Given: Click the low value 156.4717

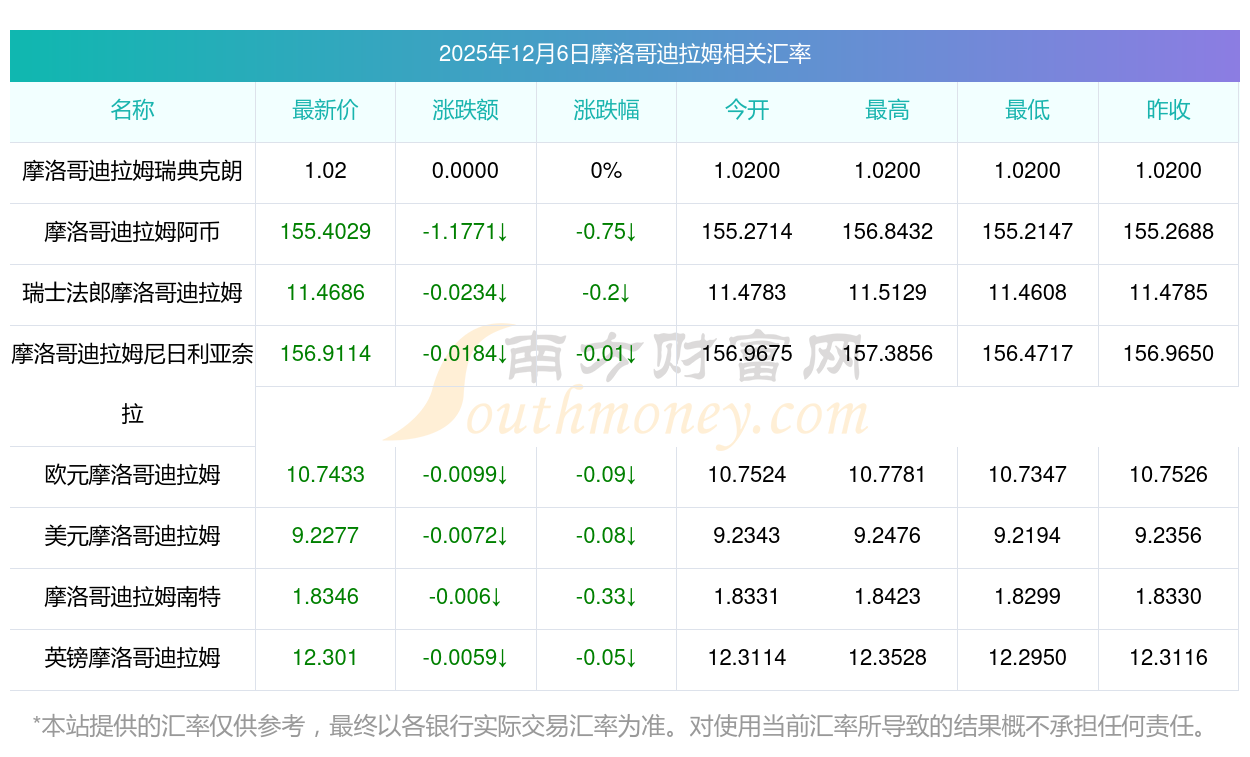Looking at the screenshot, I should 1028,354.
